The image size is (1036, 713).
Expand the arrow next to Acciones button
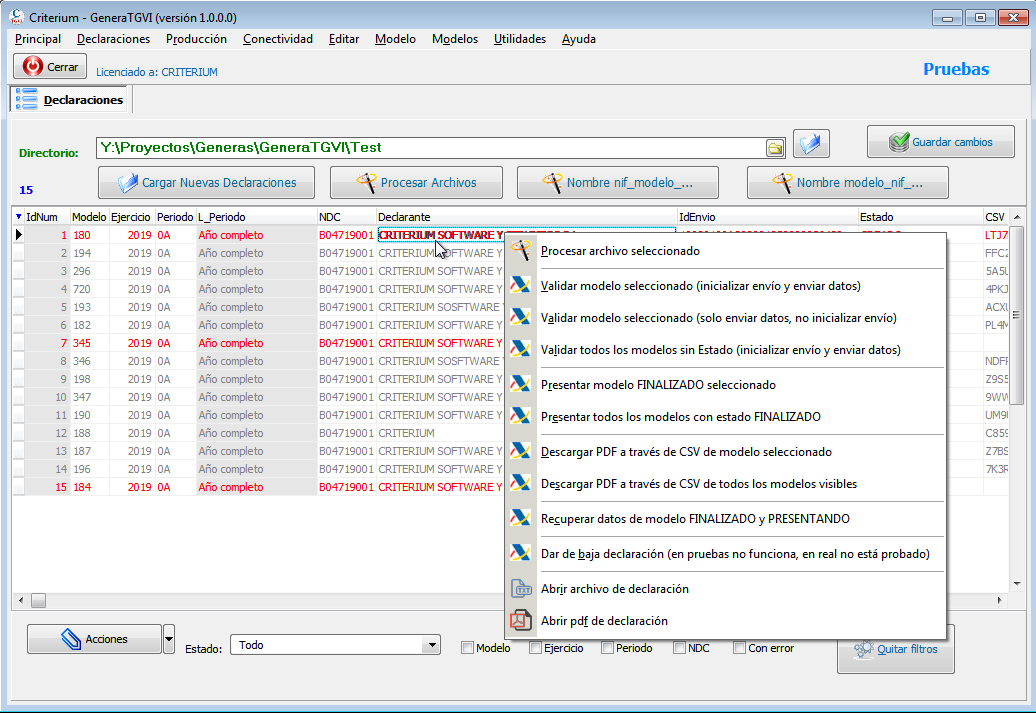coord(169,639)
